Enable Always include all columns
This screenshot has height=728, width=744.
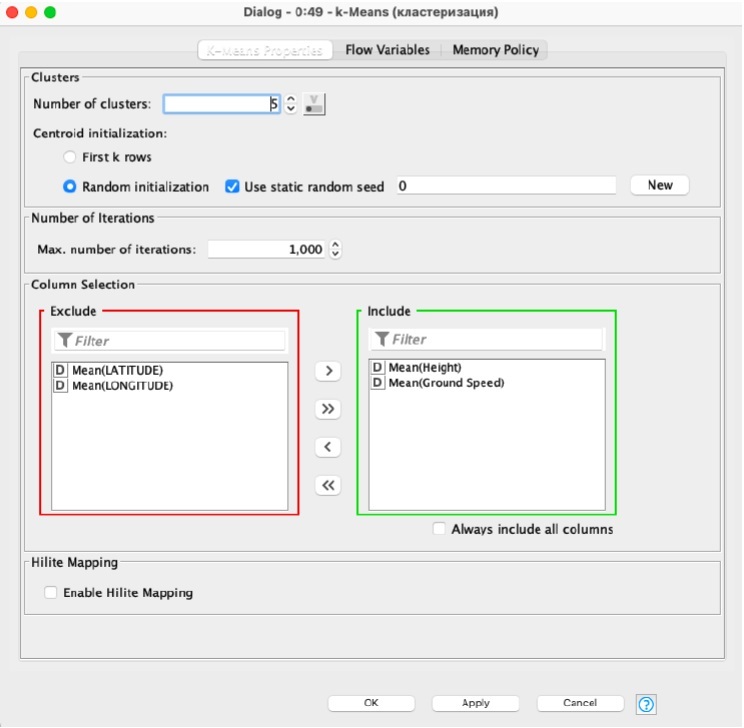click(439, 529)
